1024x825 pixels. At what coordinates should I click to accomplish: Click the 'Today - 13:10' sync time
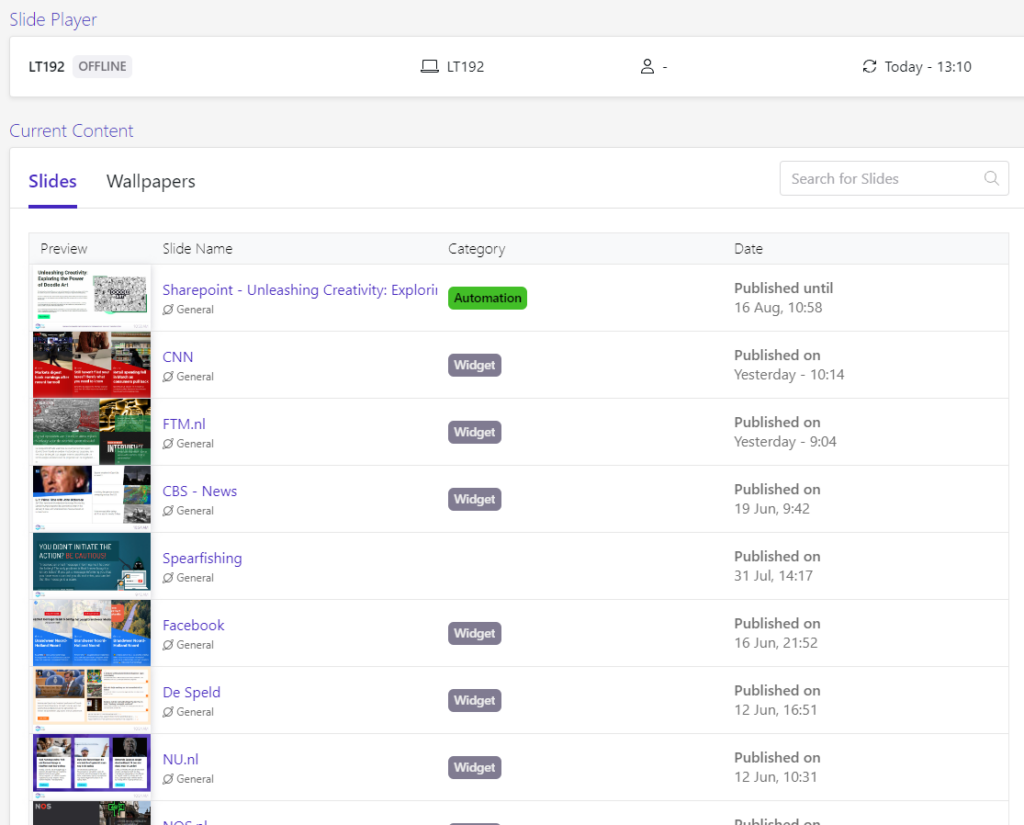[x=928, y=67]
